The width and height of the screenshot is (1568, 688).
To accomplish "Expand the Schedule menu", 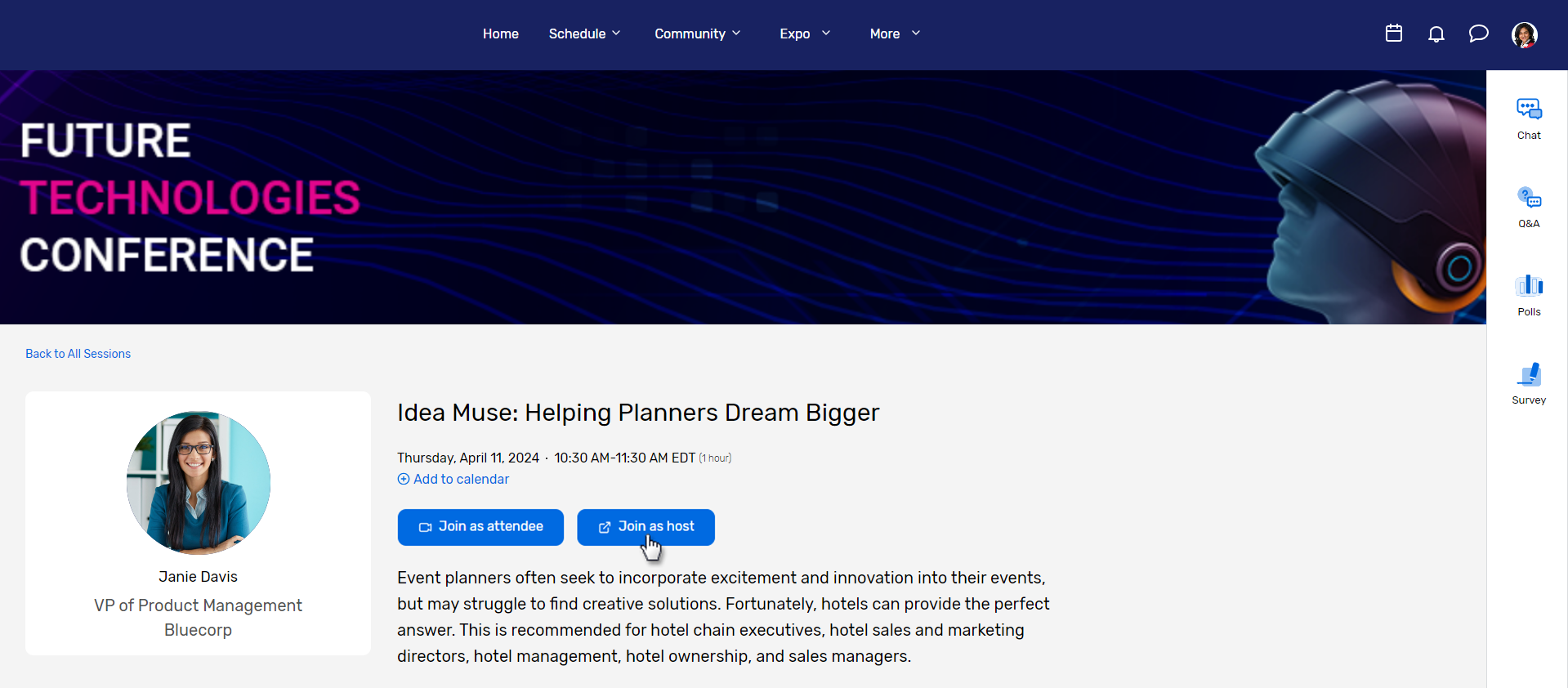I will pyautogui.click(x=585, y=34).
